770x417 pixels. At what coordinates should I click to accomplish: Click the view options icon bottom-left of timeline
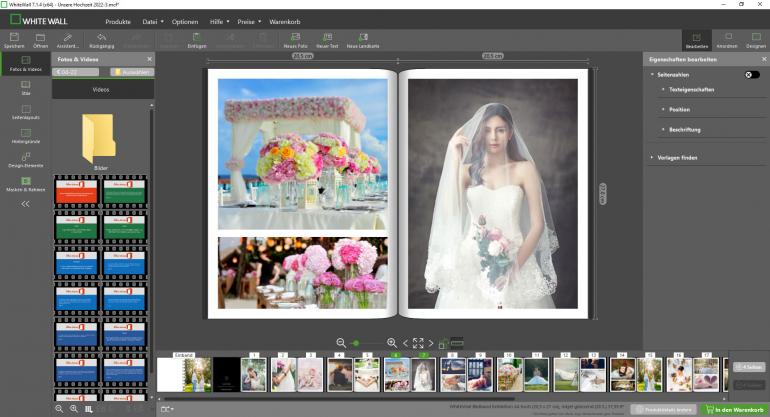[x=167, y=409]
